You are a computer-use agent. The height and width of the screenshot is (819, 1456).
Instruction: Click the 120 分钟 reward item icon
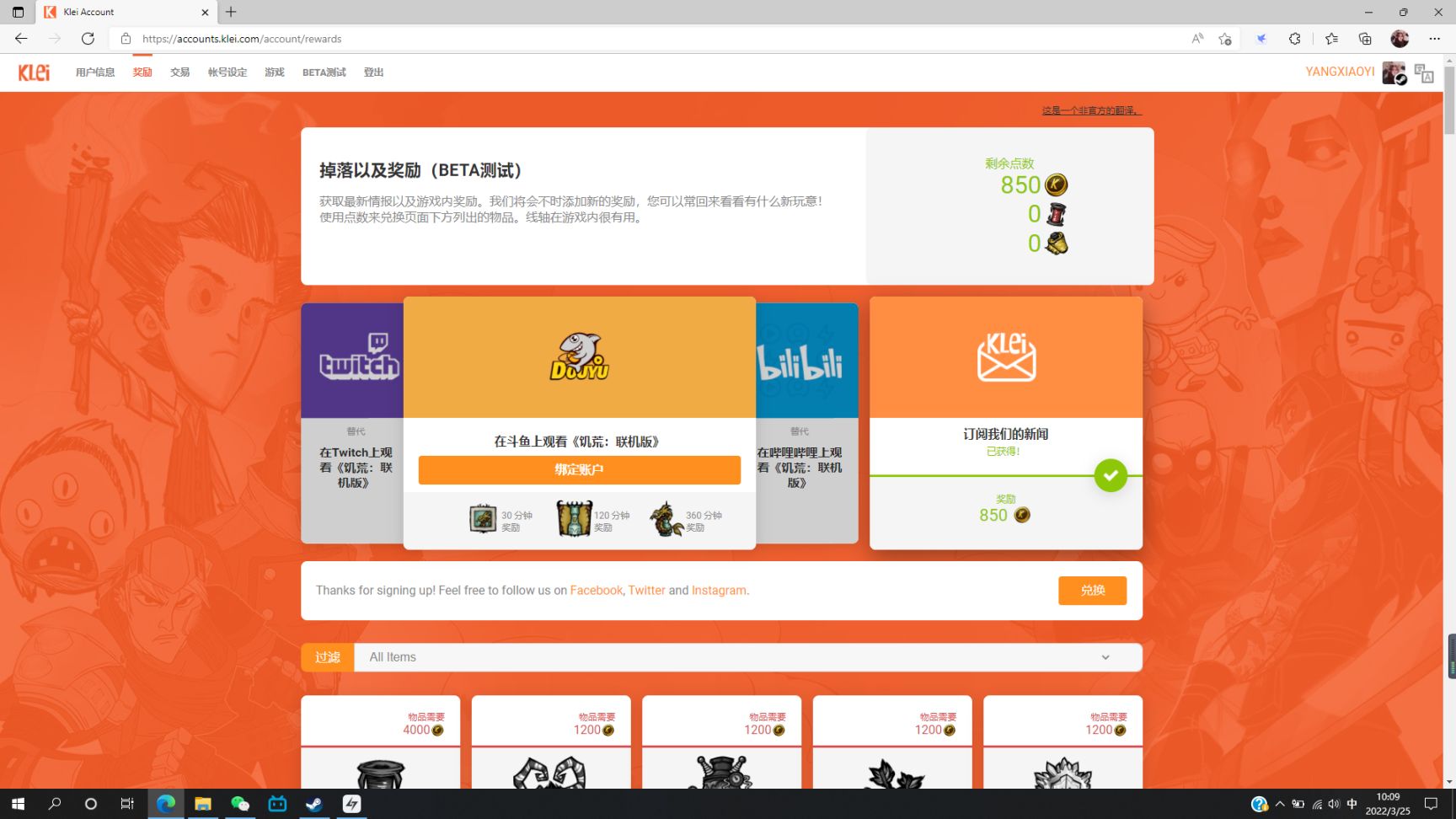[x=574, y=519]
